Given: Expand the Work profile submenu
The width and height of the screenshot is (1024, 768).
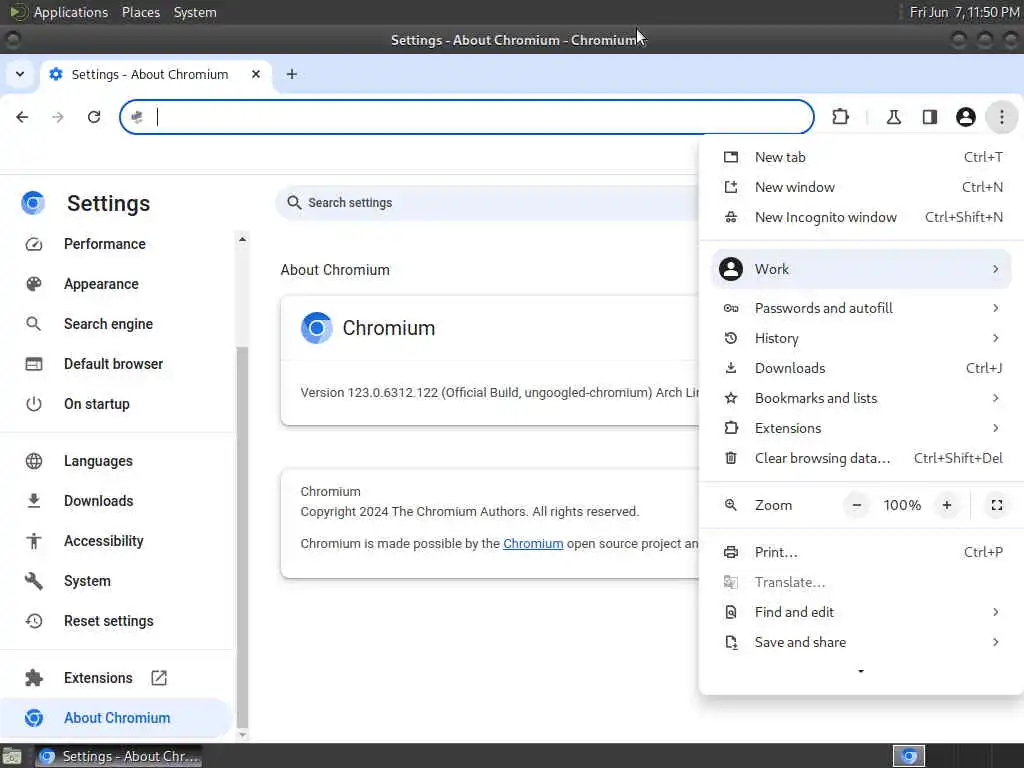Looking at the screenshot, I should [x=861, y=269].
